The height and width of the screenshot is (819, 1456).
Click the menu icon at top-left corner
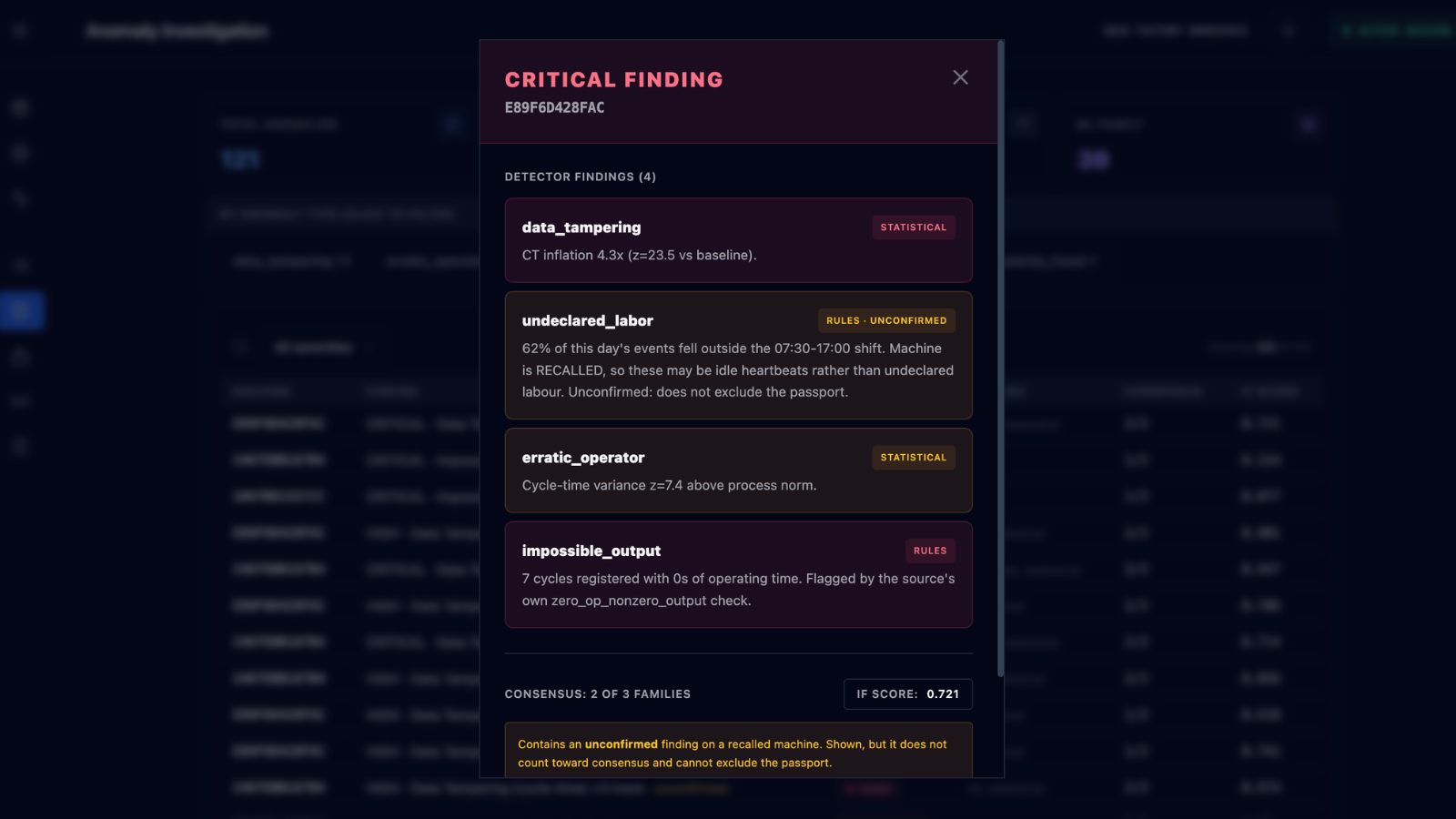(x=20, y=30)
